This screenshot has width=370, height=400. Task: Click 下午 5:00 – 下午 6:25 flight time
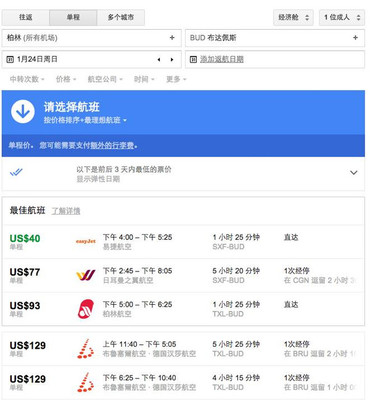tap(137, 305)
